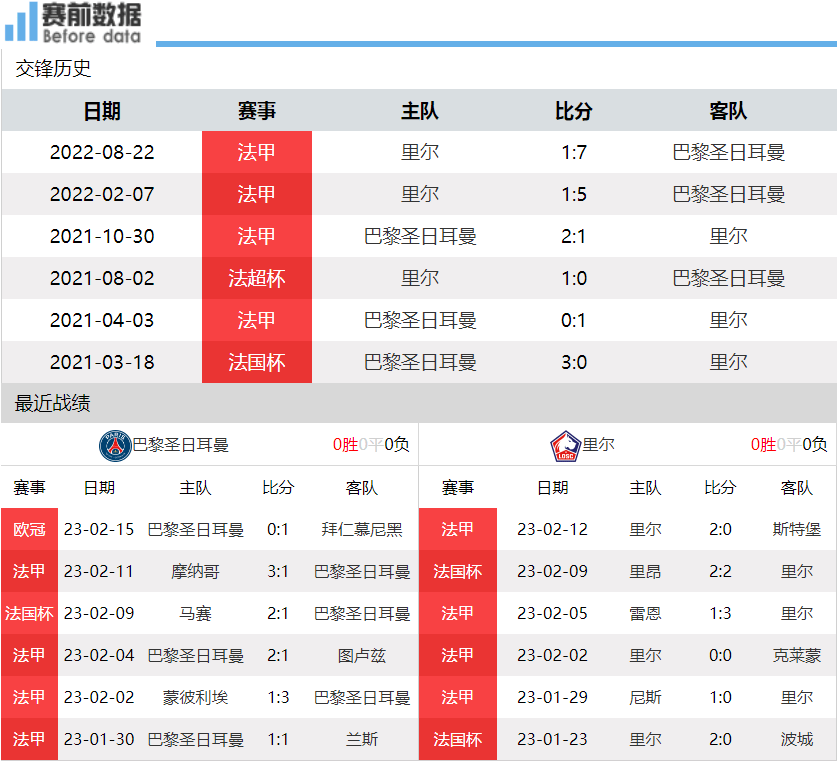
Task: Click the 赛事 header in Lille's results table
Action: point(458,487)
